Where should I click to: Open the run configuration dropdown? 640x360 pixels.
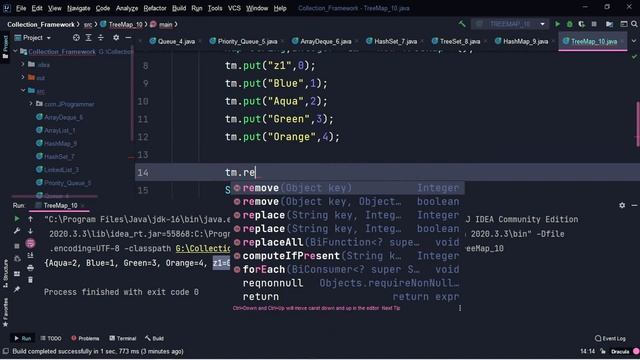tap(511, 24)
